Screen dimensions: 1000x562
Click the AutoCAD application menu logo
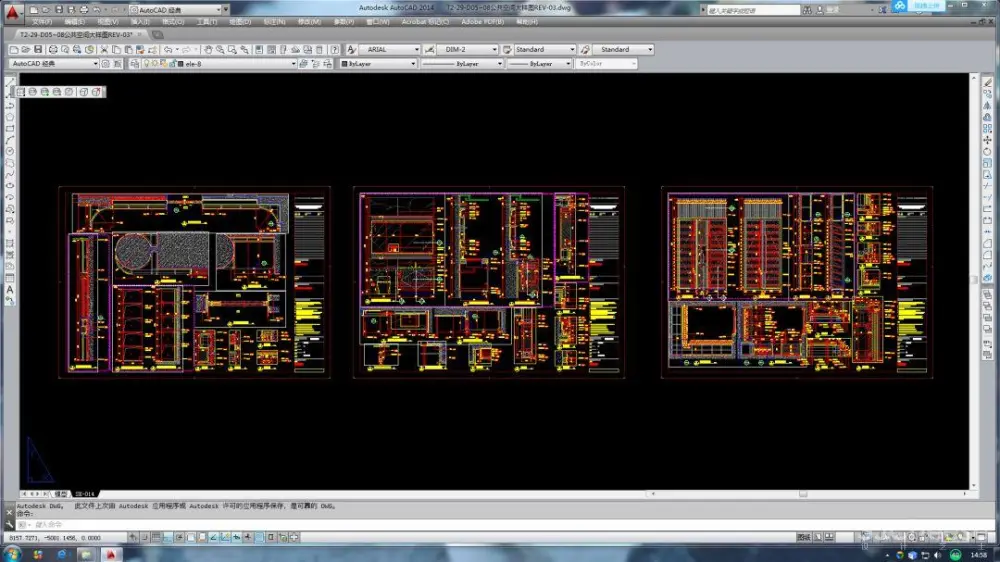click(11, 13)
